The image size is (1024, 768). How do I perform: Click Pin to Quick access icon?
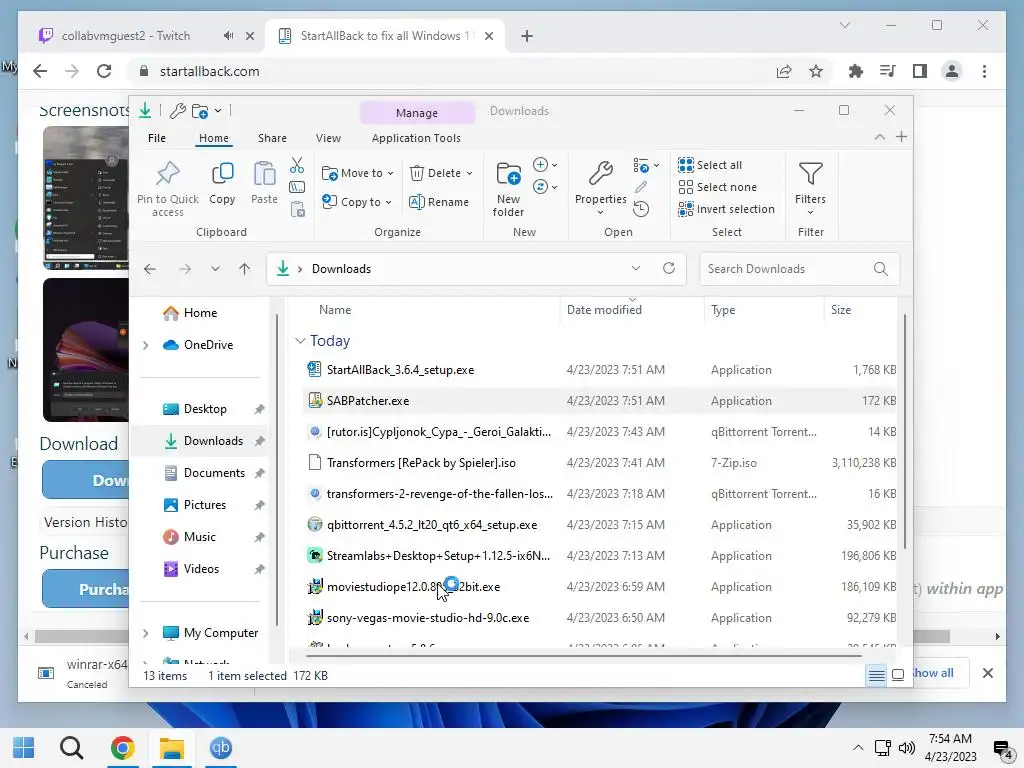coord(168,174)
